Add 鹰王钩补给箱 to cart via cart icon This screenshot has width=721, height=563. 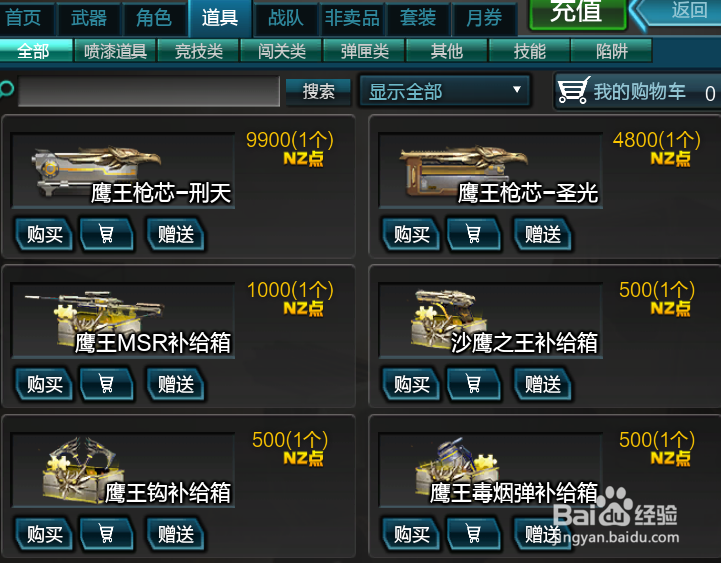pos(107,534)
